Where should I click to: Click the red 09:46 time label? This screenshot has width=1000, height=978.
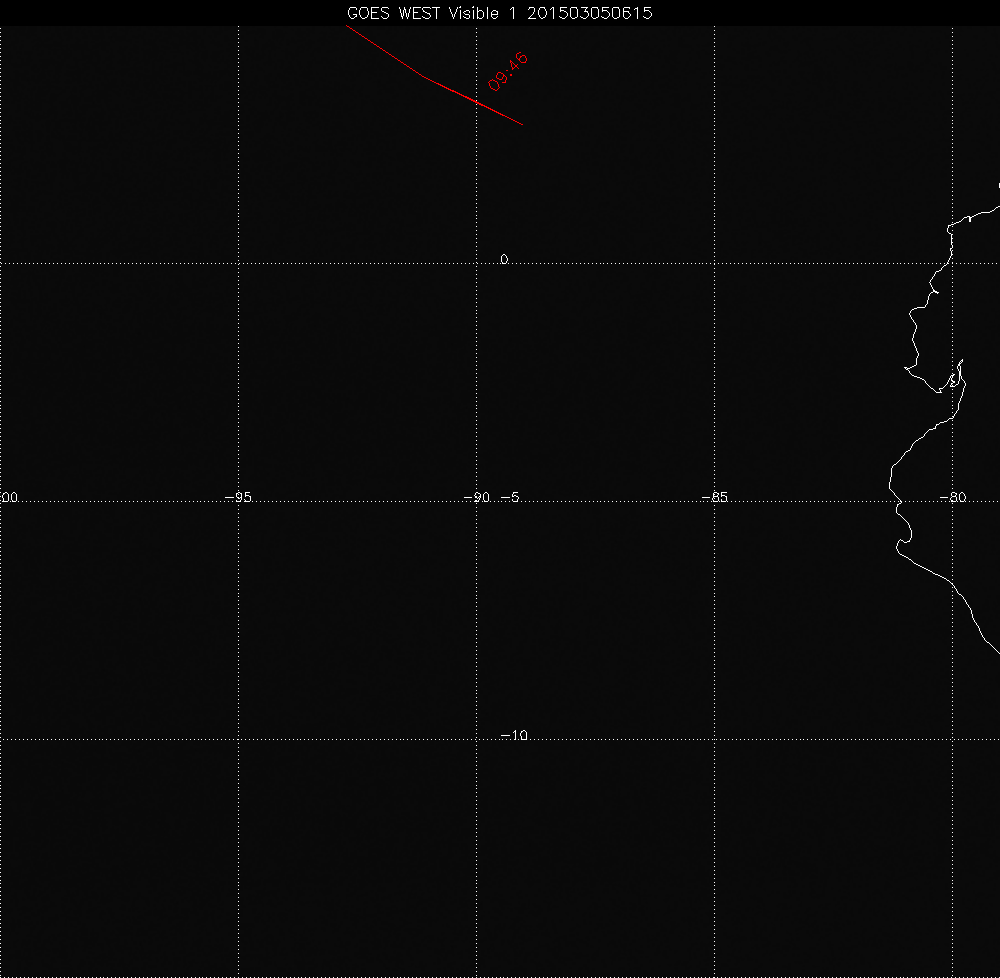coord(508,71)
